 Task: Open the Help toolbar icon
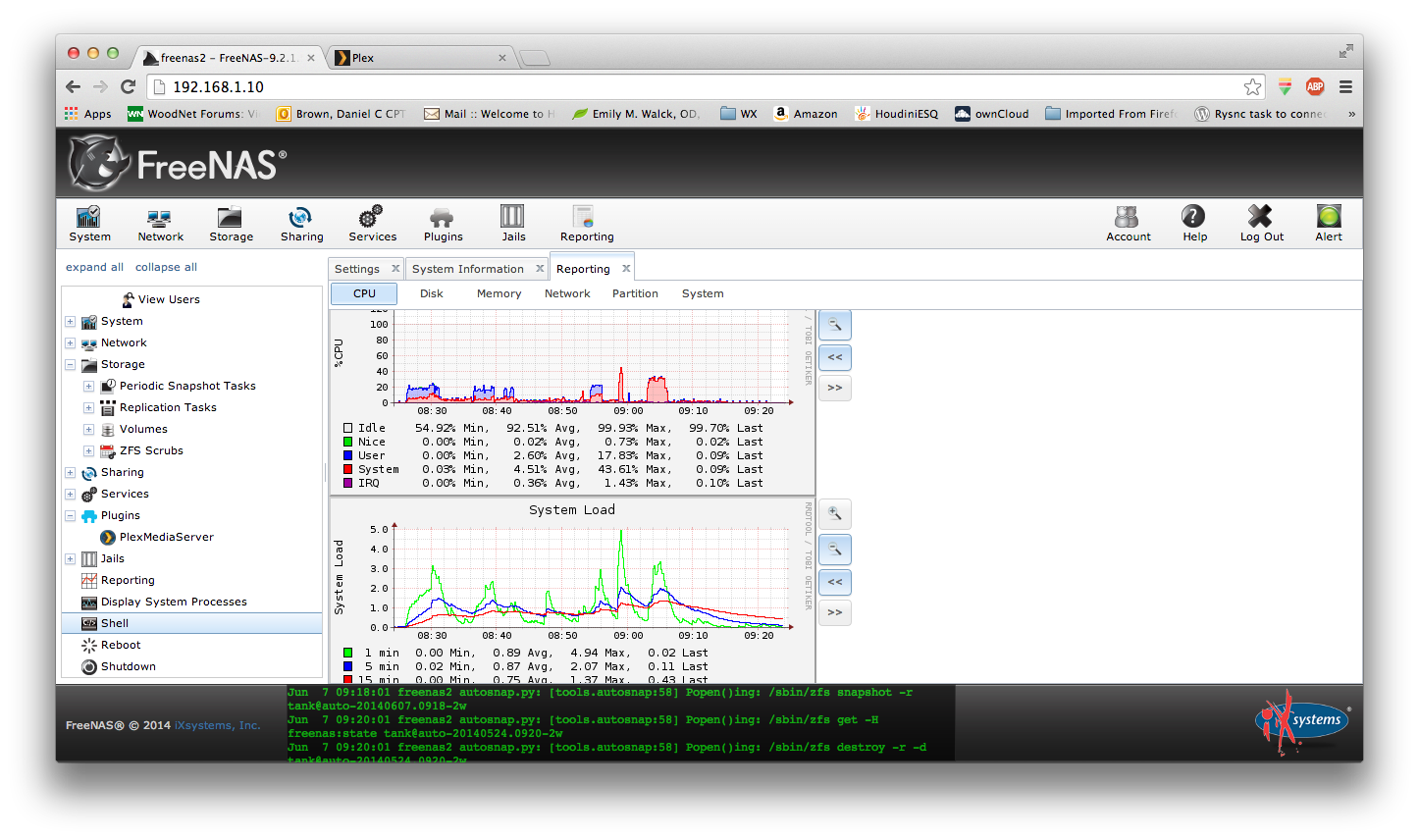[x=1194, y=223]
